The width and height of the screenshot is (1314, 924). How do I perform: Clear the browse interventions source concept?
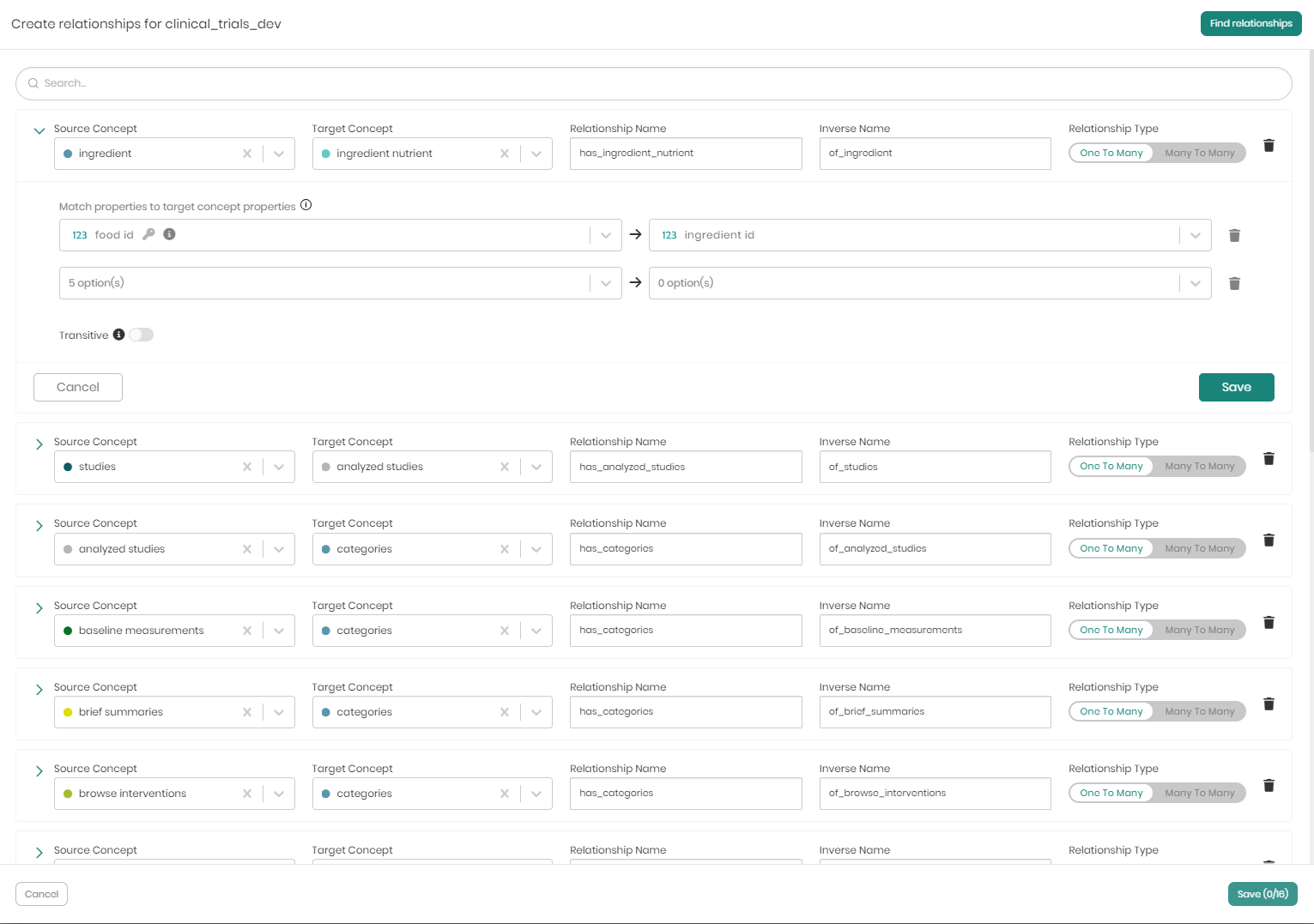(x=247, y=794)
